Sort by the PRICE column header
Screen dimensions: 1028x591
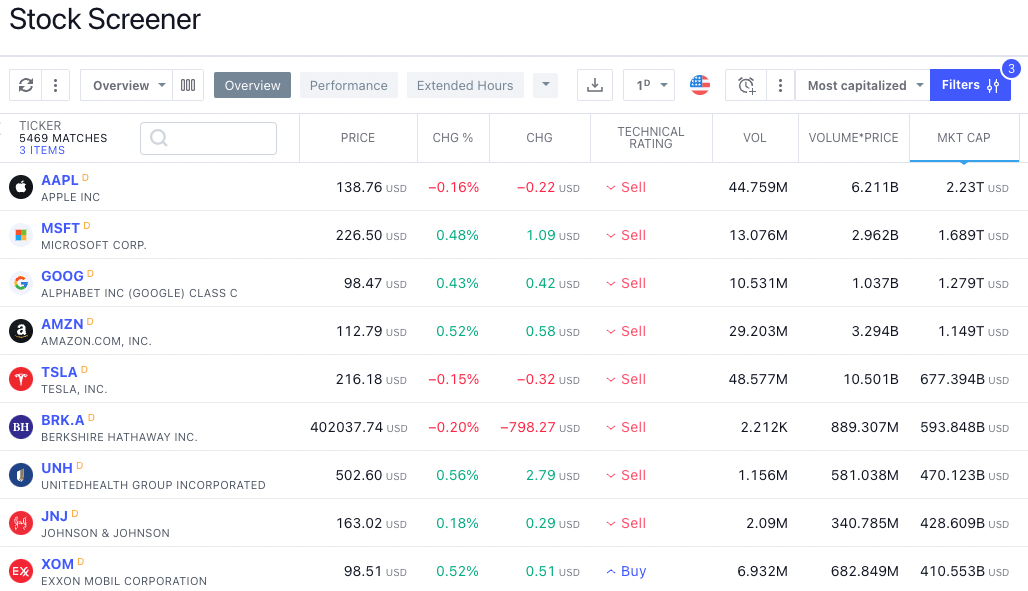358,138
